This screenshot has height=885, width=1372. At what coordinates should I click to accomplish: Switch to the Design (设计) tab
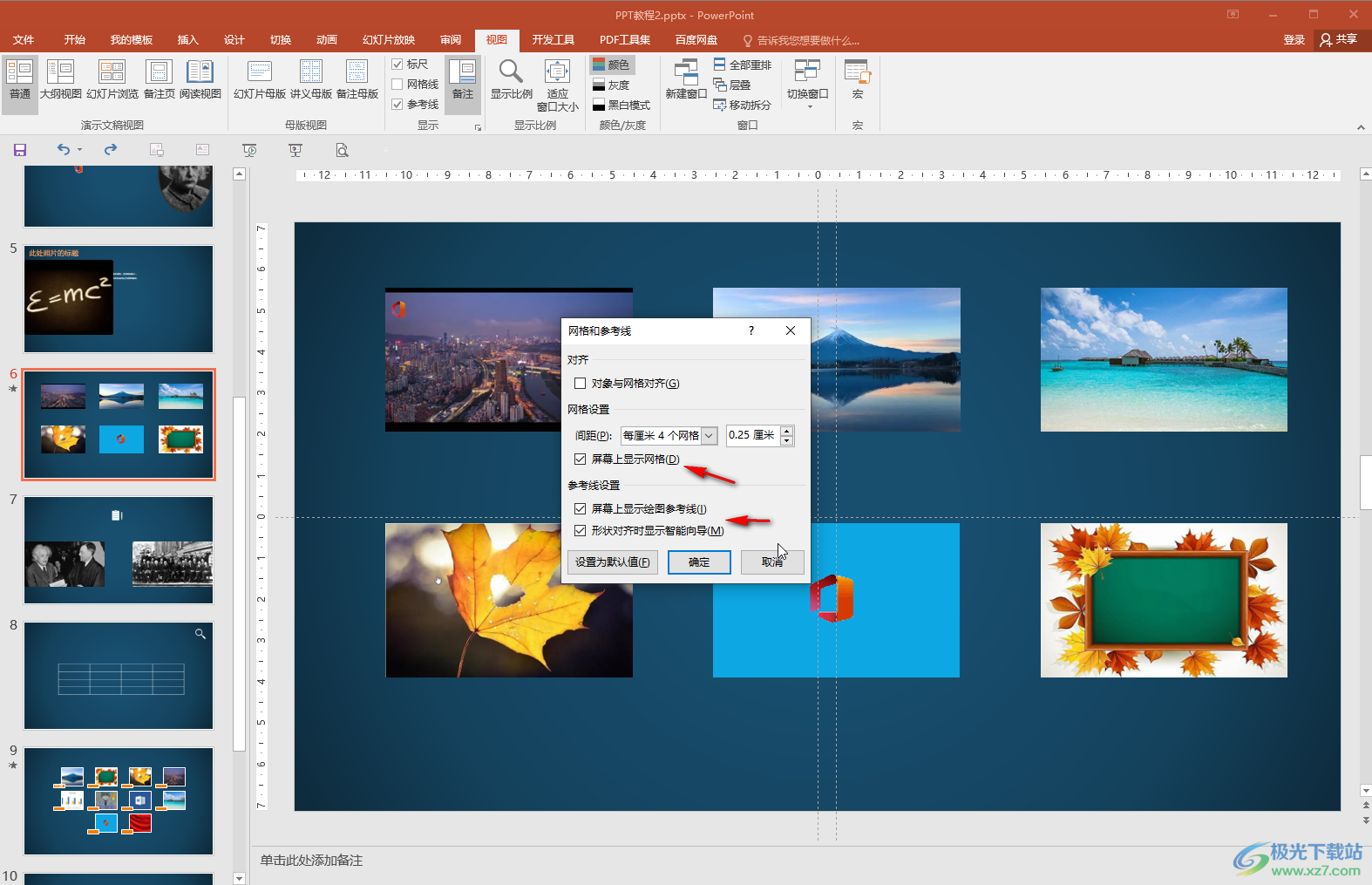point(234,40)
